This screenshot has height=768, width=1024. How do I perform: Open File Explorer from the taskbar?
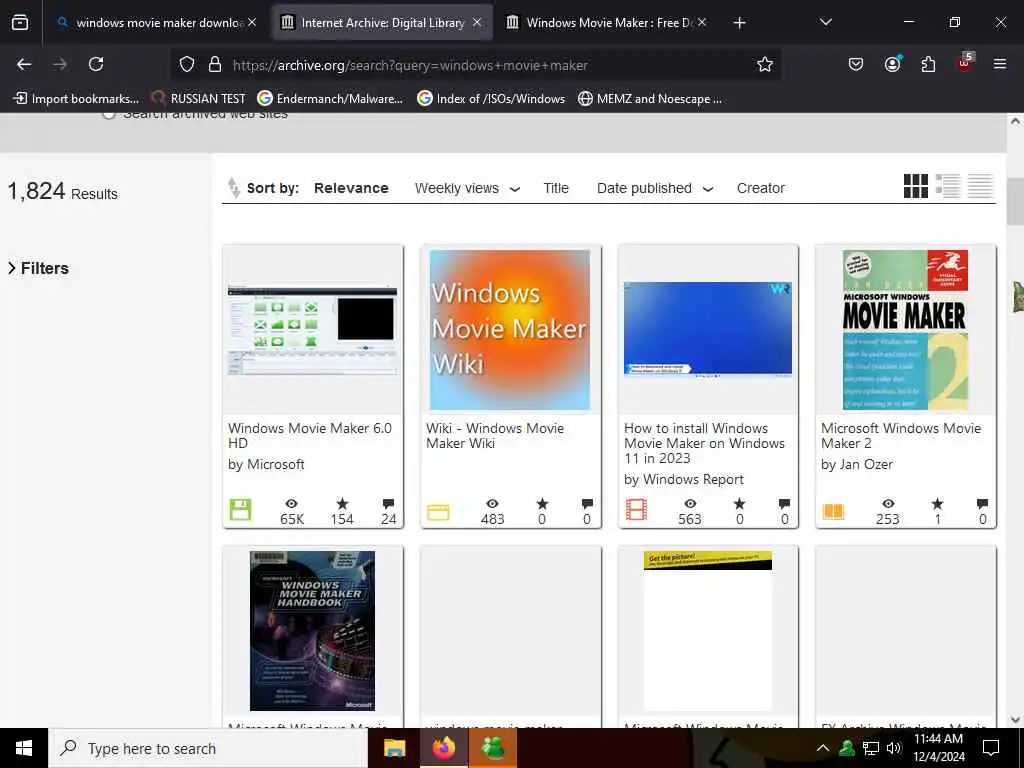tap(394, 748)
